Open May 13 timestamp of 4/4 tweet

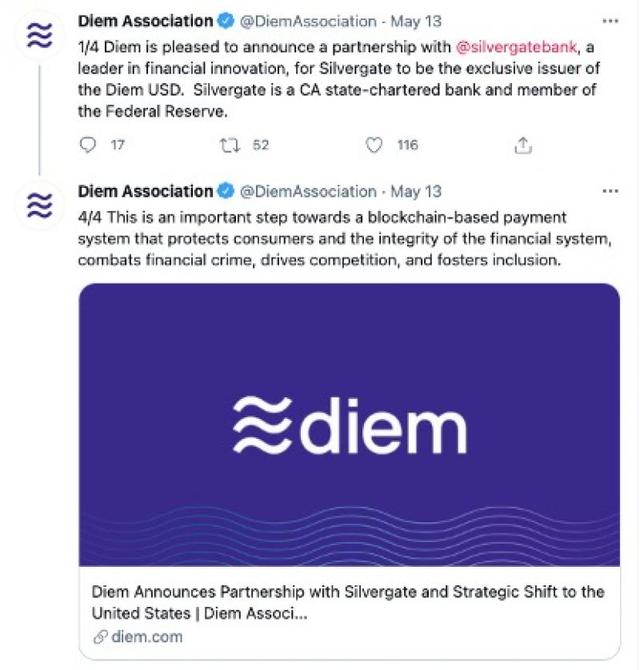click(x=416, y=191)
